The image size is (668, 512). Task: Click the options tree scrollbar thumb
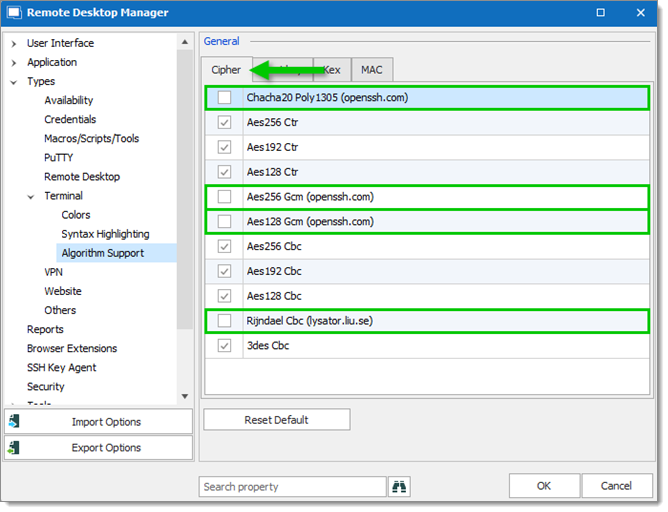coord(185,189)
